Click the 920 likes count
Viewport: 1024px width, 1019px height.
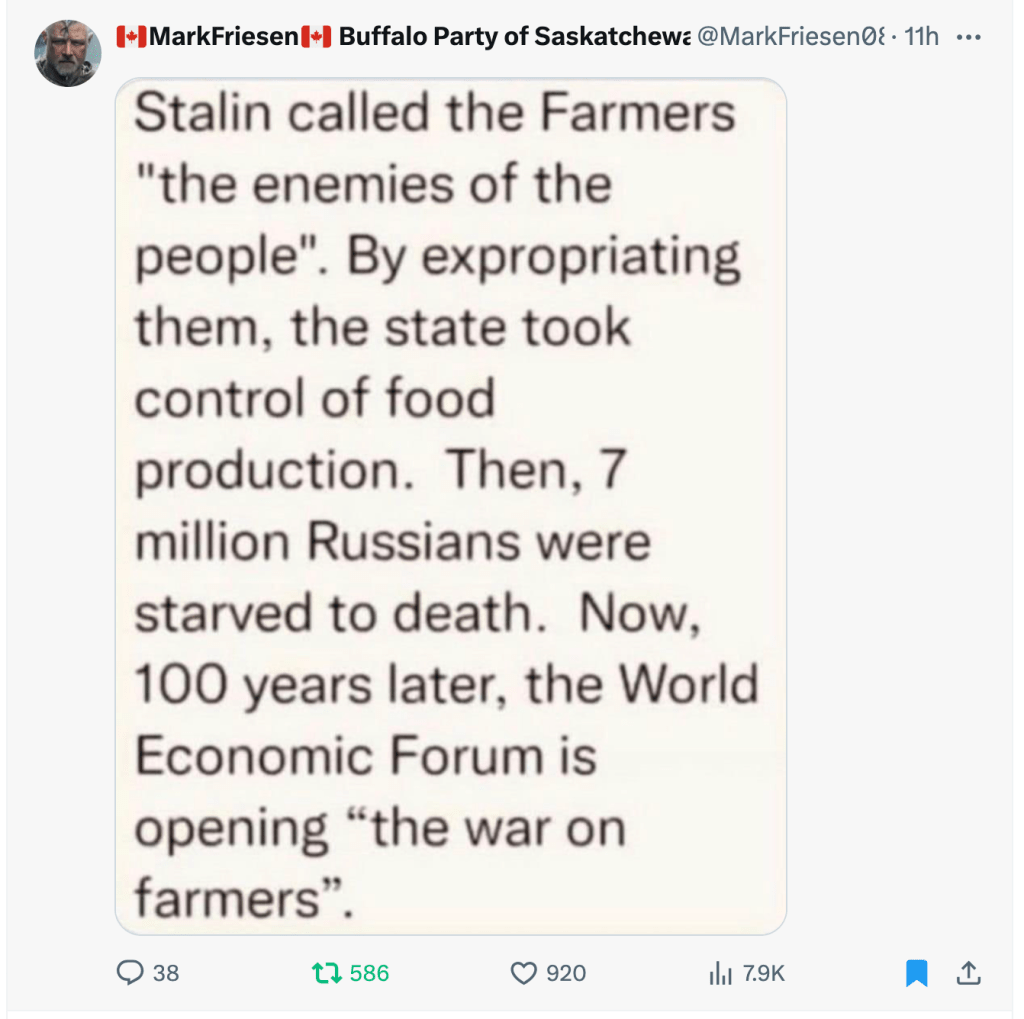(x=566, y=972)
